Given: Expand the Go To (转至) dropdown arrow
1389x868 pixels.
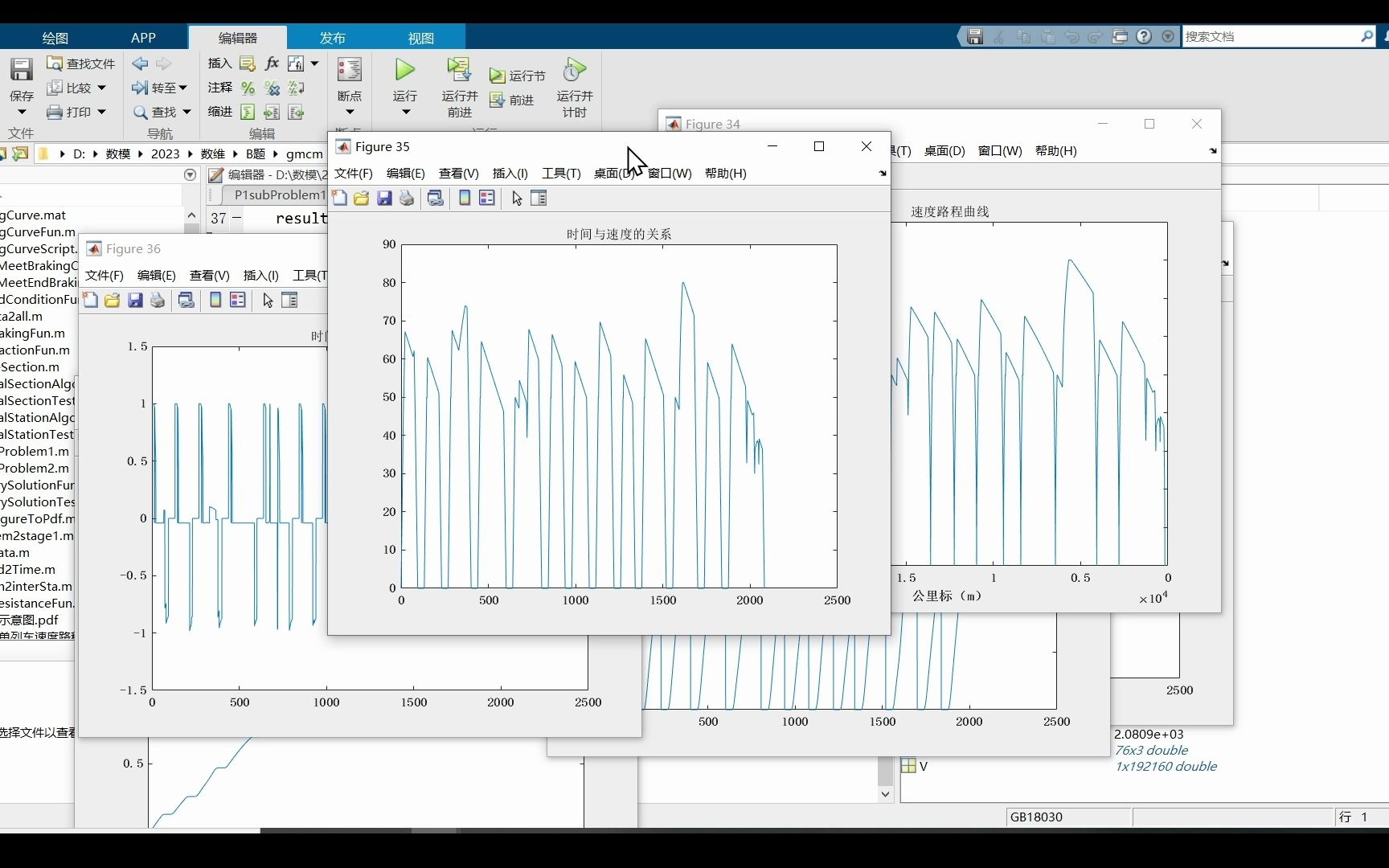Looking at the screenshot, I should (182, 88).
